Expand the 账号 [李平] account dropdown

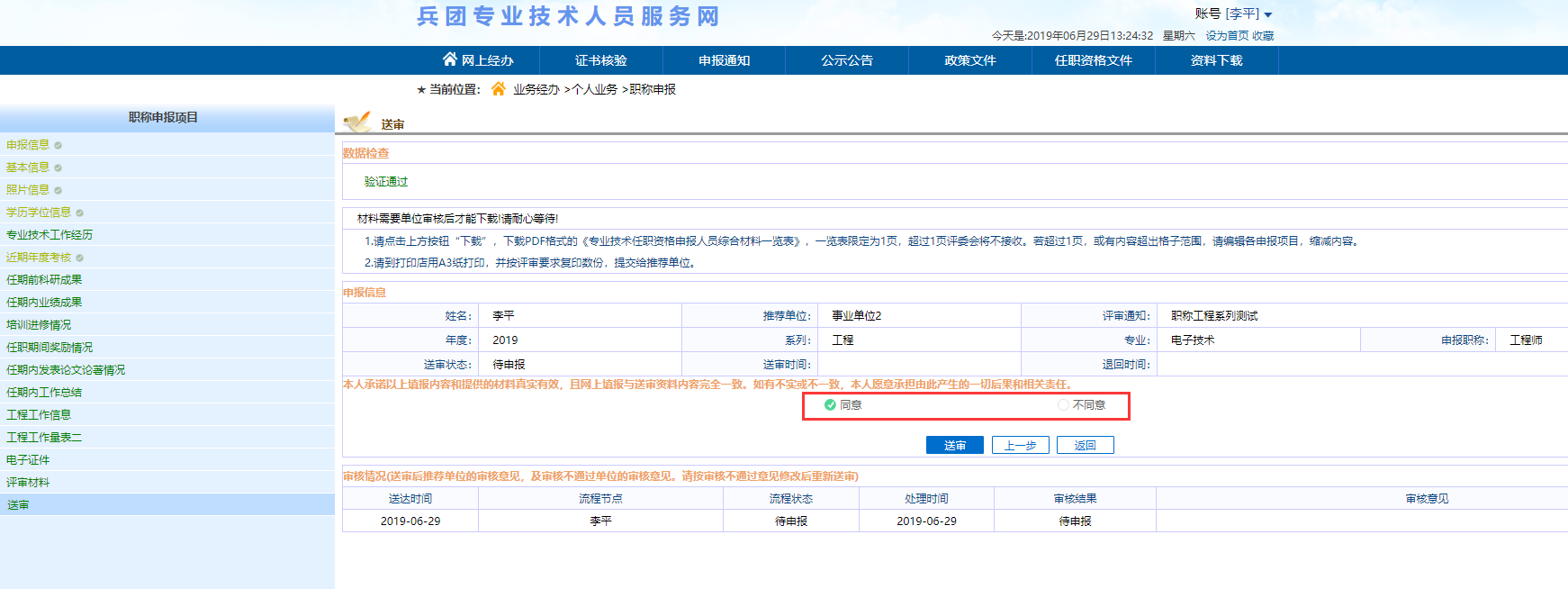coord(1233,14)
